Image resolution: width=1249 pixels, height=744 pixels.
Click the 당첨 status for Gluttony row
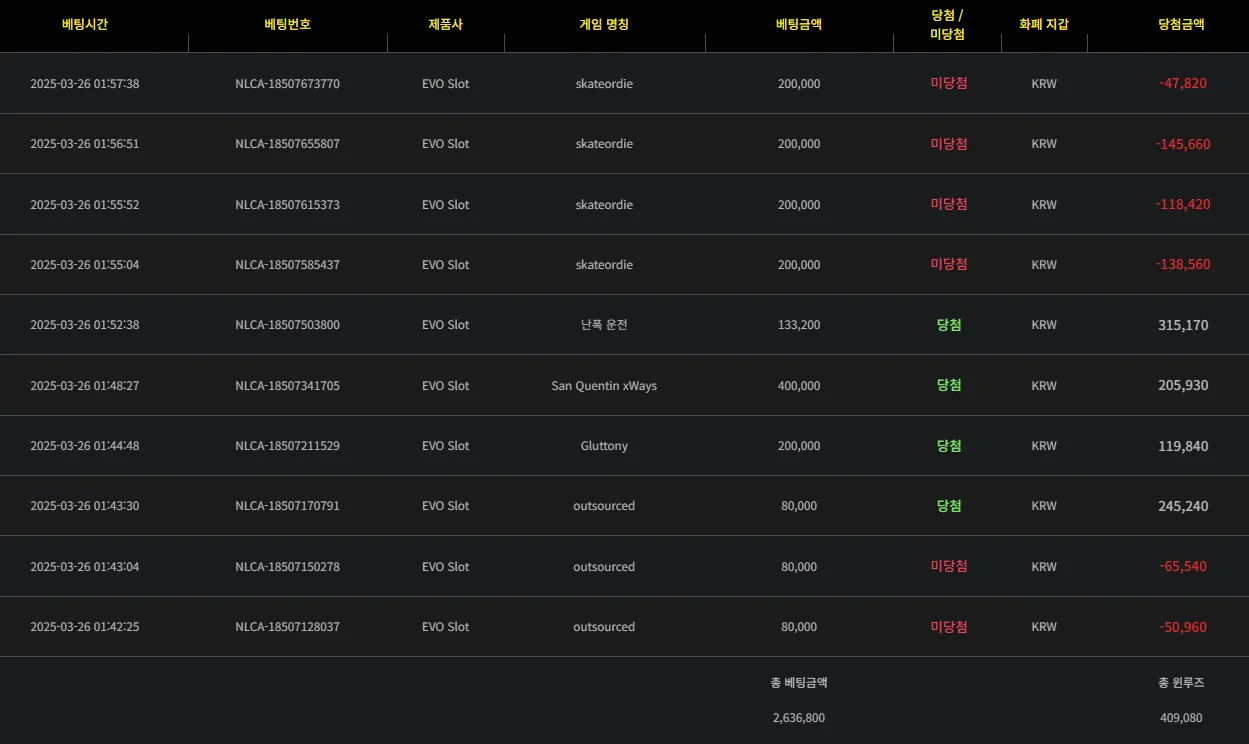point(949,446)
